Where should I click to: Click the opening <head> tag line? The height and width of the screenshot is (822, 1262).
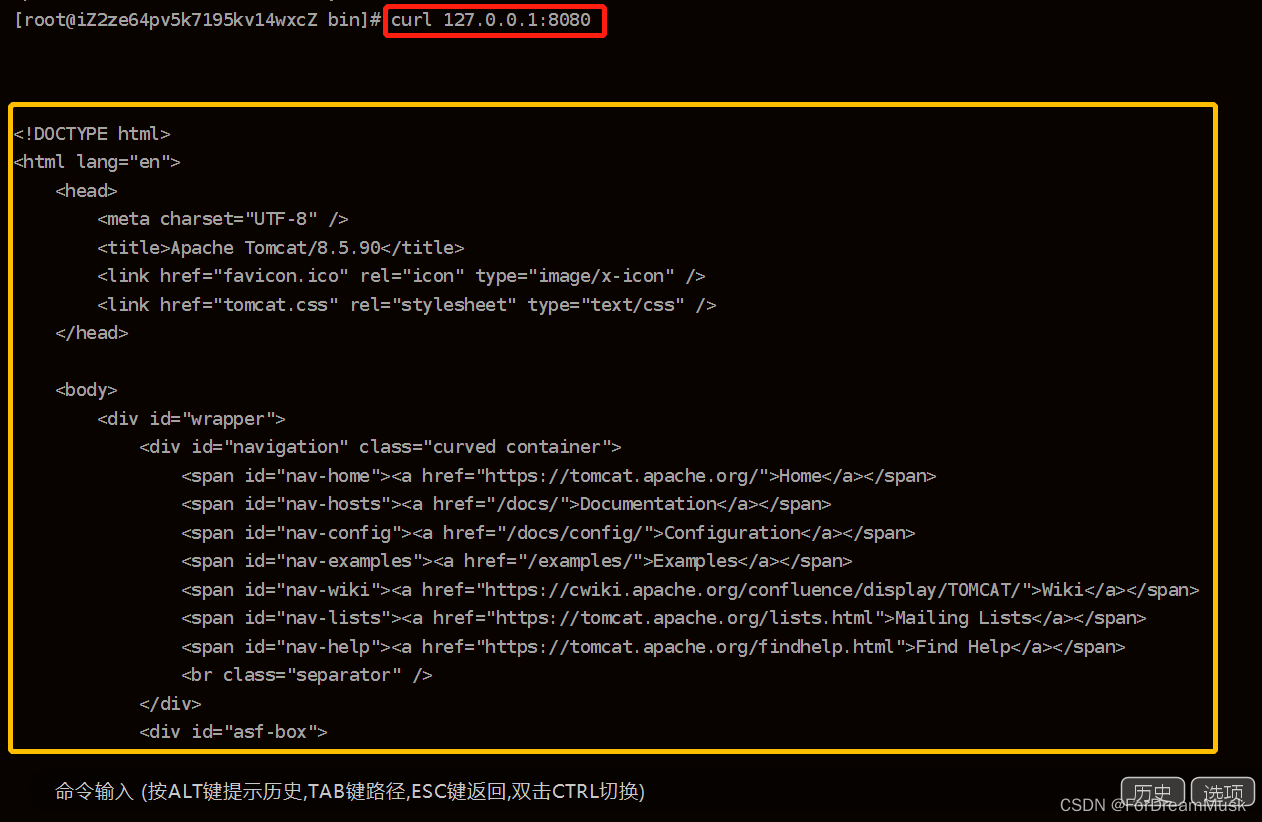(87, 191)
